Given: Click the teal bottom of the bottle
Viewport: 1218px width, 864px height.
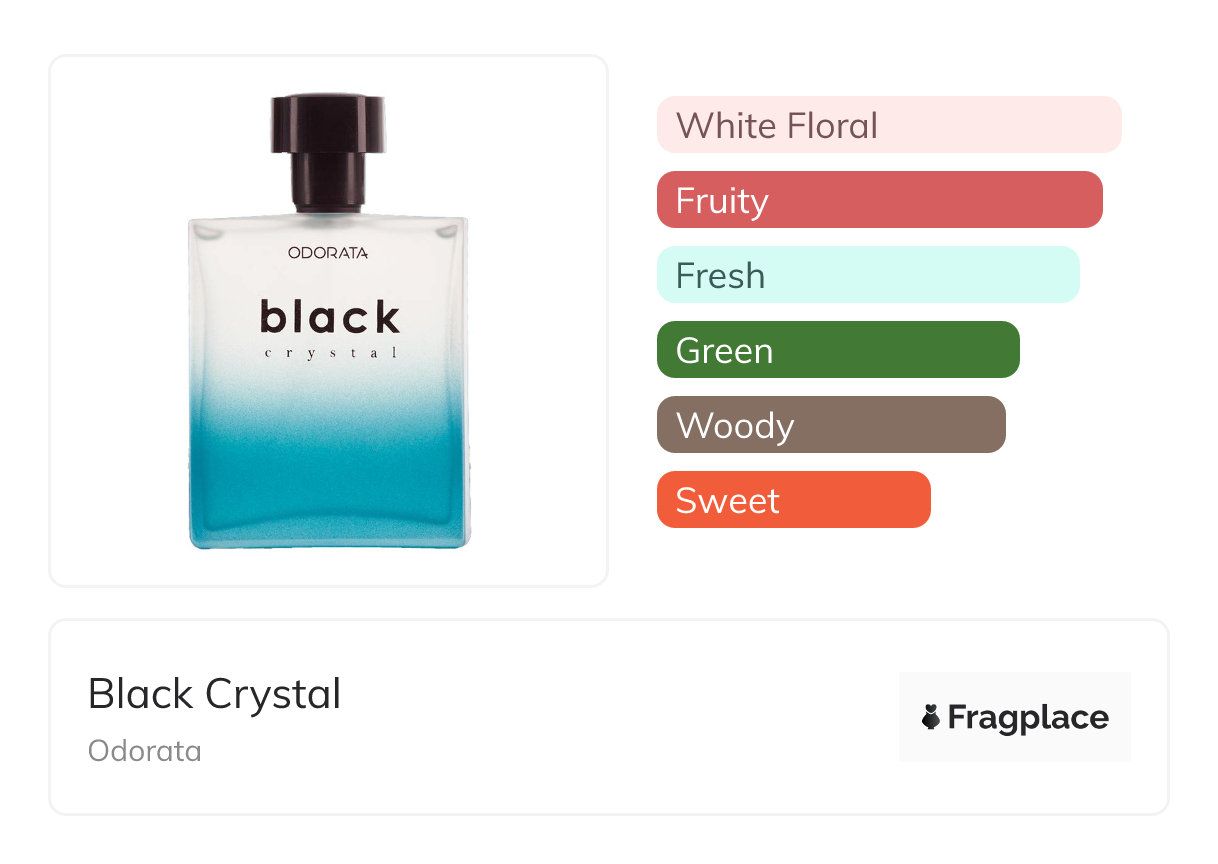Looking at the screenshot, I should click(329, 490).
